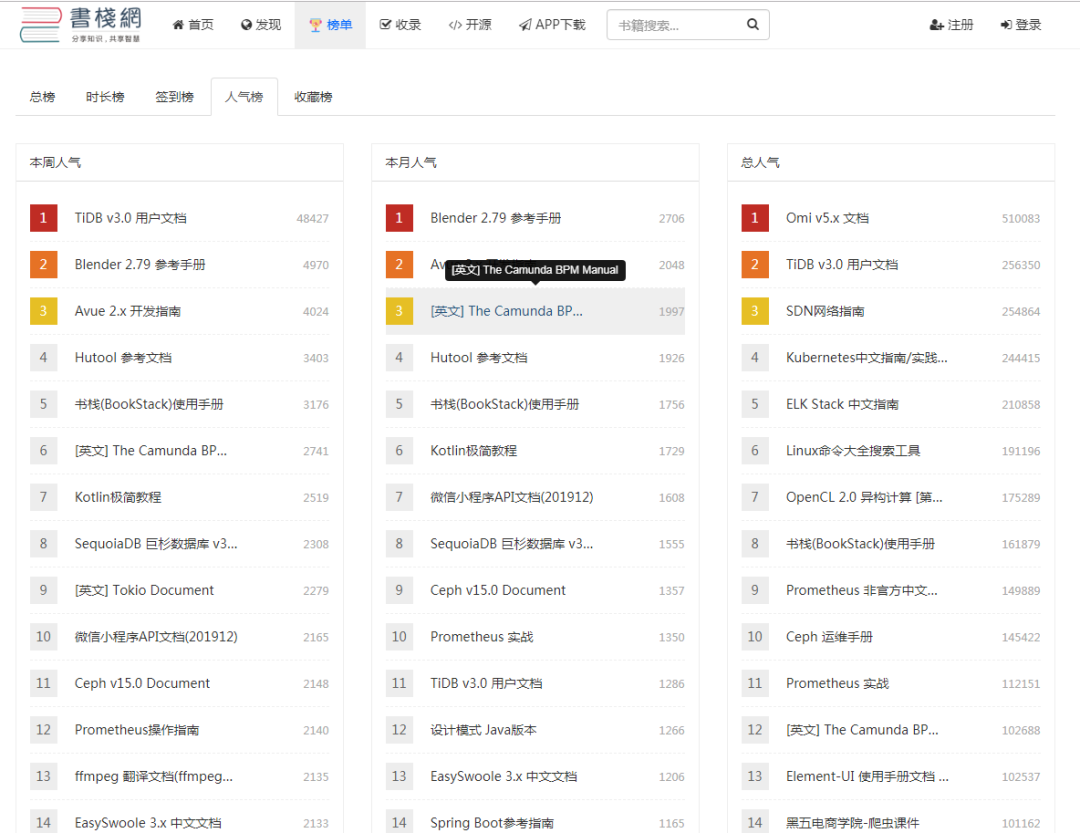This screenshot has width=1080, height=833.
Task: Click total view count 510083
Action: 1021,218
